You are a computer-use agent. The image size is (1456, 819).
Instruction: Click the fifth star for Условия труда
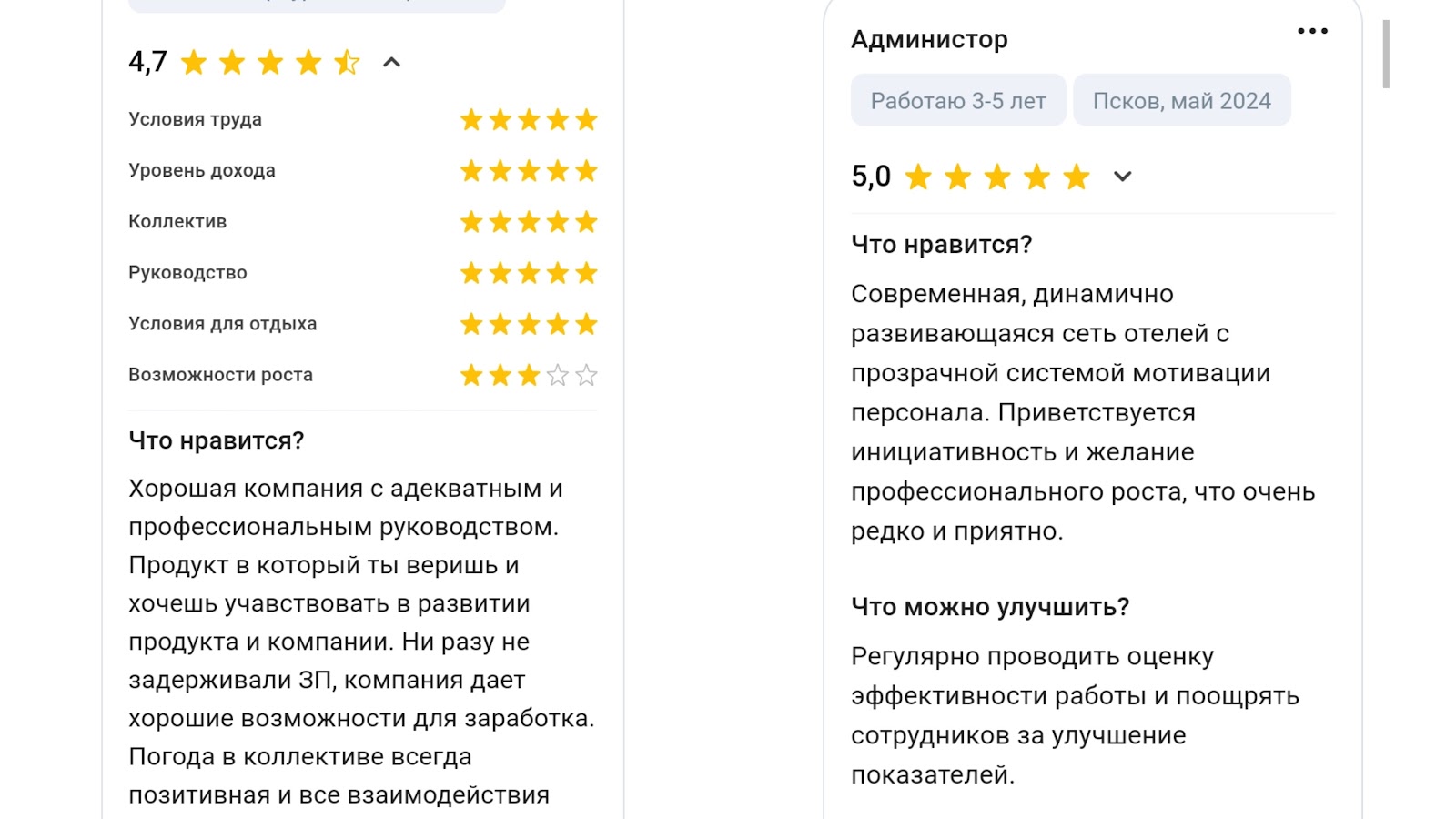tap(587, 119)
